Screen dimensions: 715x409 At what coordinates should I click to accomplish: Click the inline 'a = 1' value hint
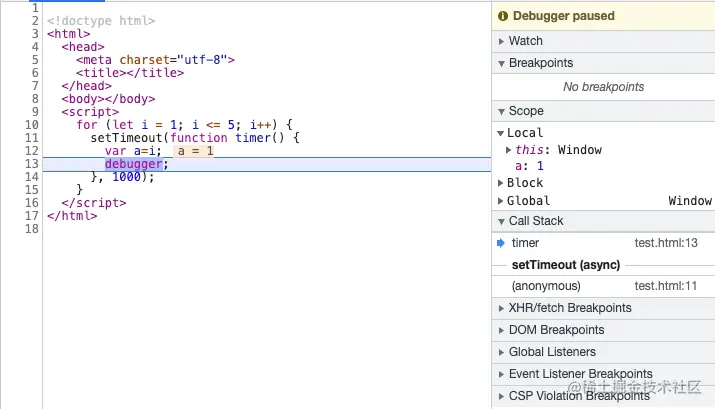[x=194, y=151]
